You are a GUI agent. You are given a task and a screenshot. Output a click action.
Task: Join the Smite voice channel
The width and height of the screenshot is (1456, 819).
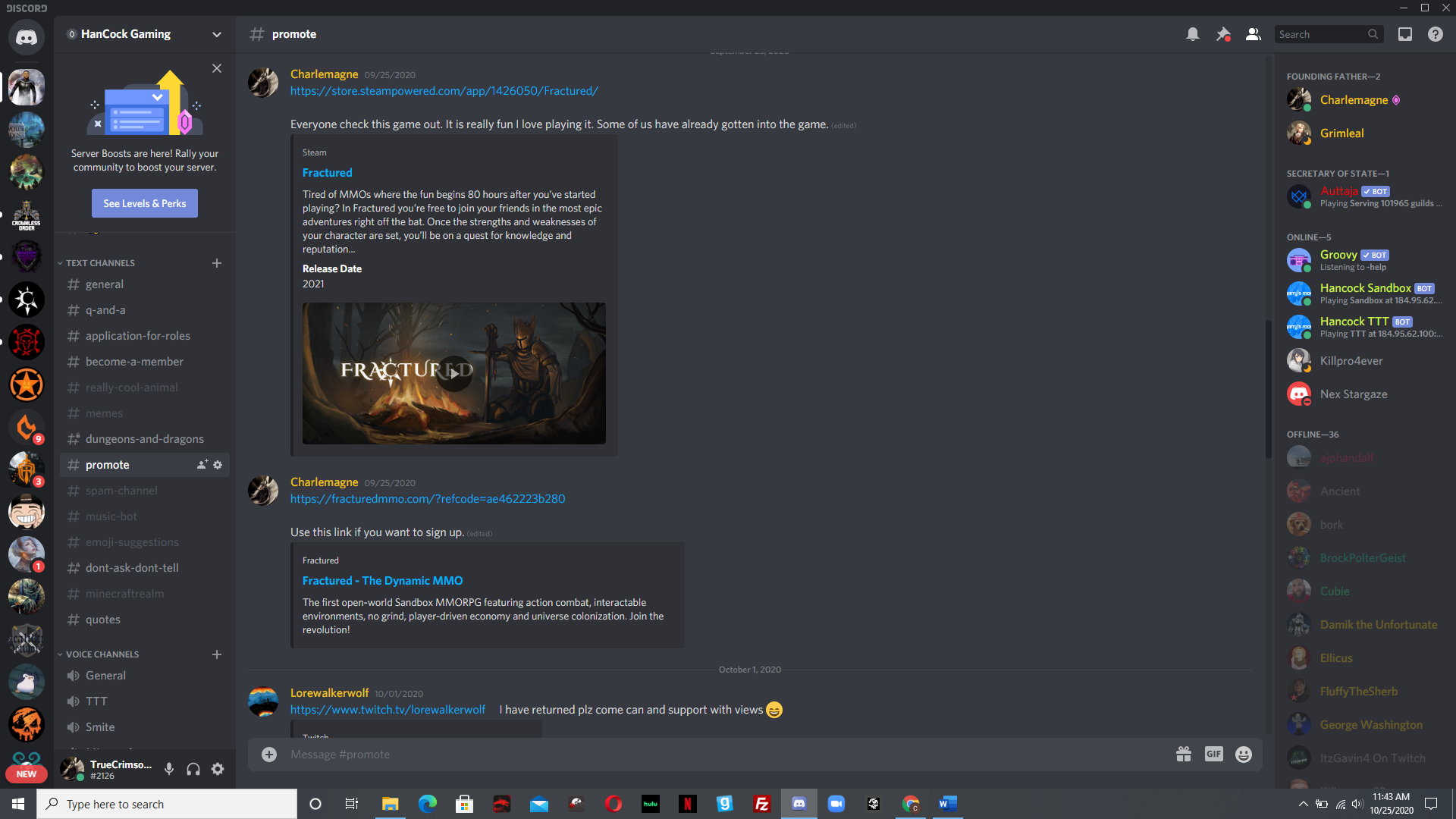144,726
